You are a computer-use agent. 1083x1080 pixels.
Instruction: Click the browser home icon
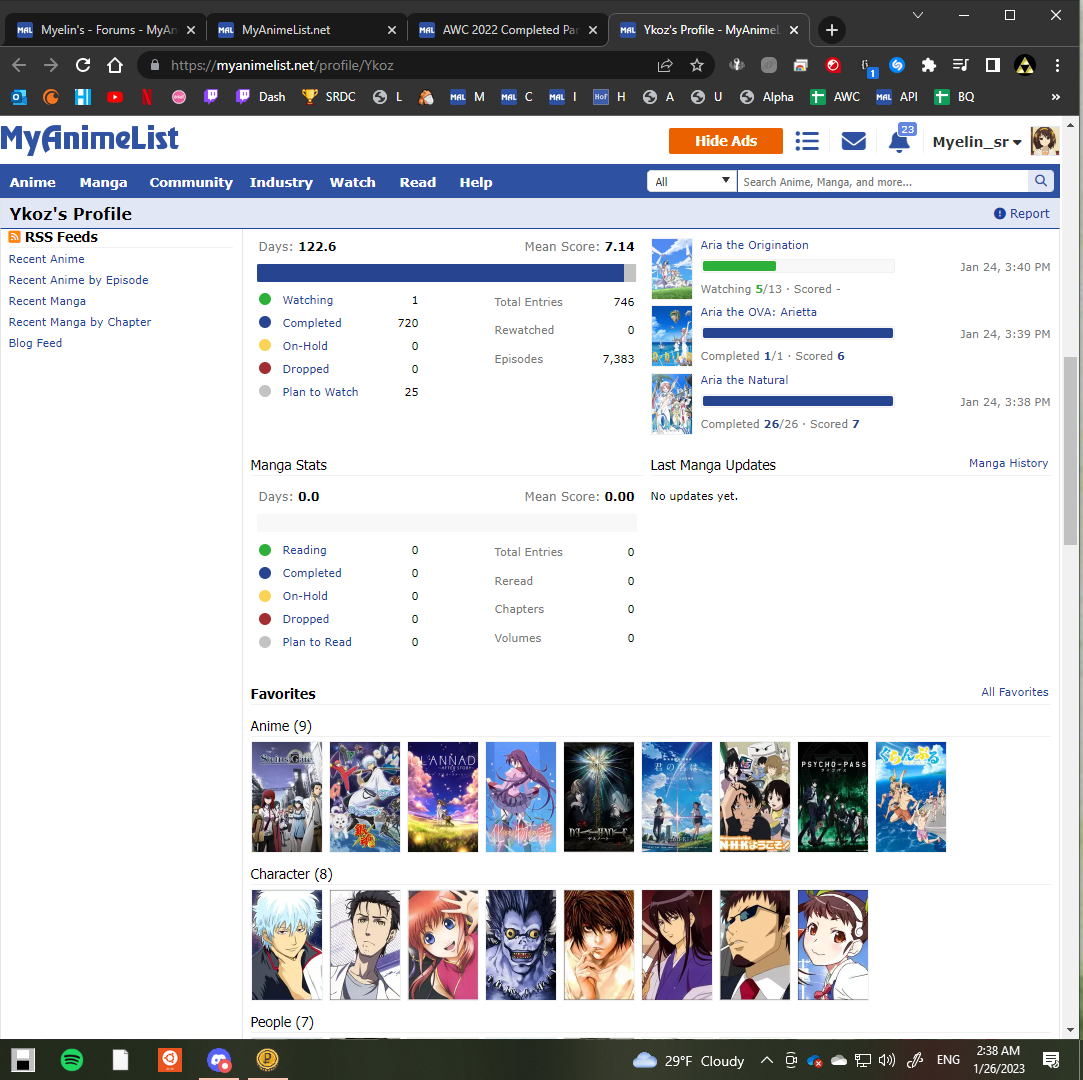coord(115,66)
